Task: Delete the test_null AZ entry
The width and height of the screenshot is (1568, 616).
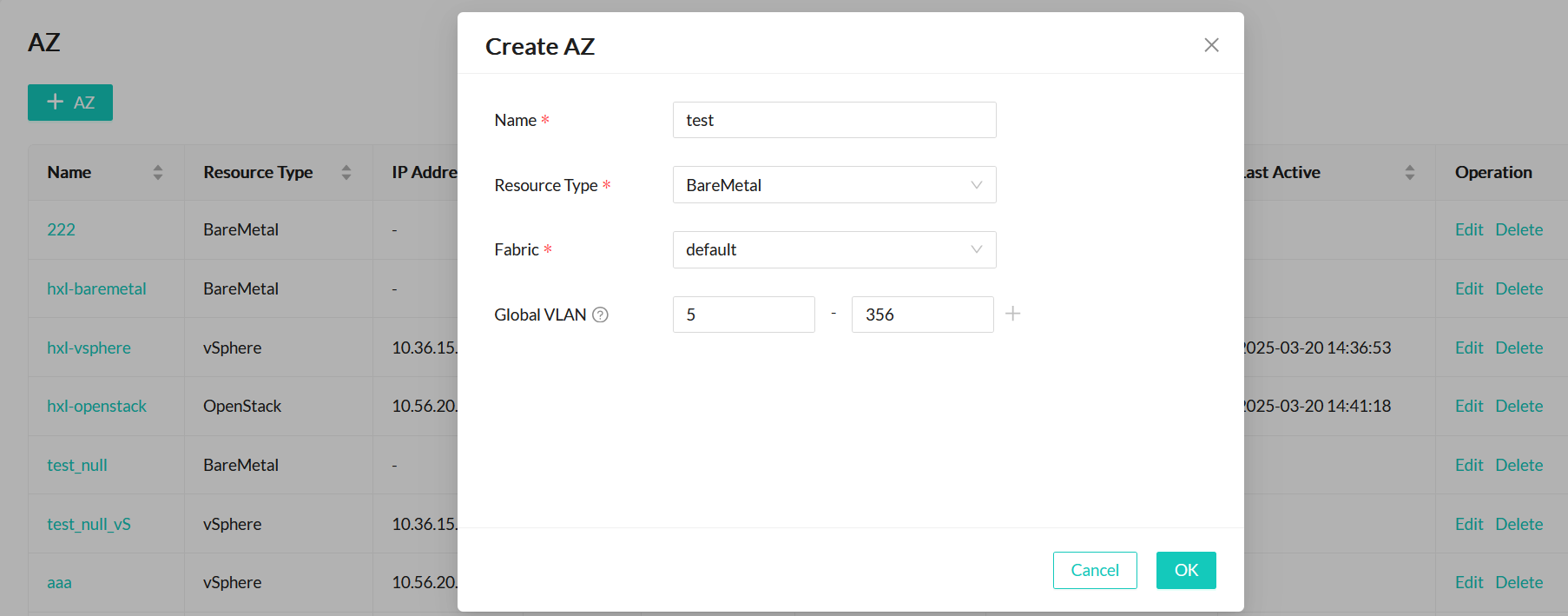Action: pos(1519,465)
